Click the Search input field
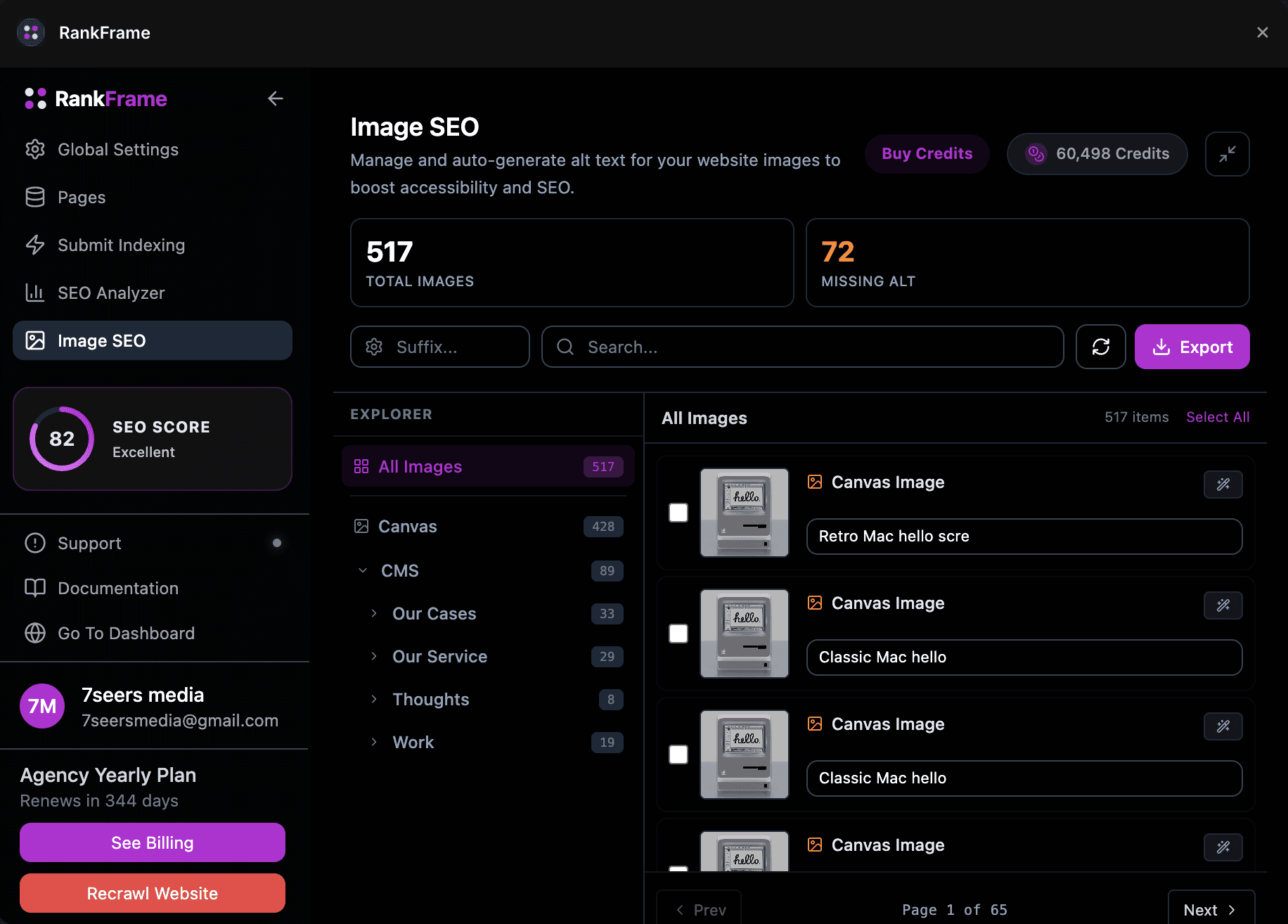The height and width of the screenshot is (924, 1288). (803, 347)
